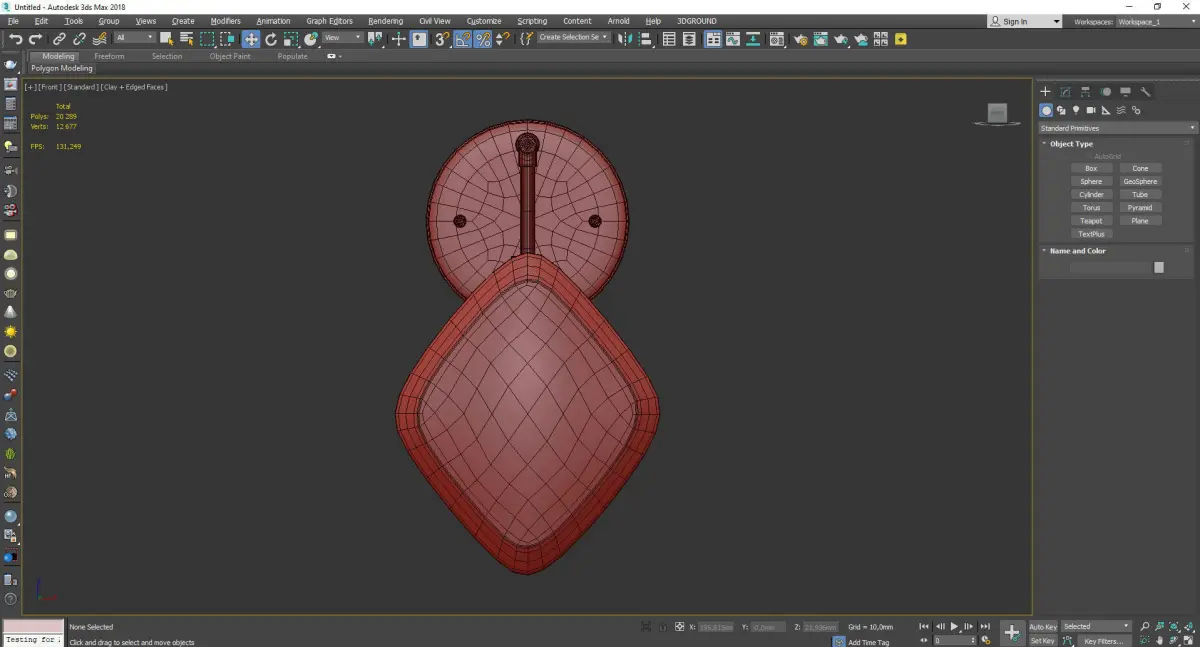This screenshot has height=647, width=1200.
Task: Click the Key Filters button
Action: 1103,641
